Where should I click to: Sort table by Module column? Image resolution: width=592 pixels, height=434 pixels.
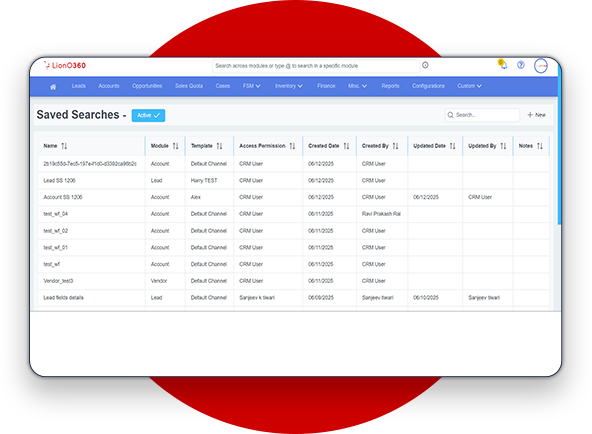pyautogui.click(x=176, y=146)
